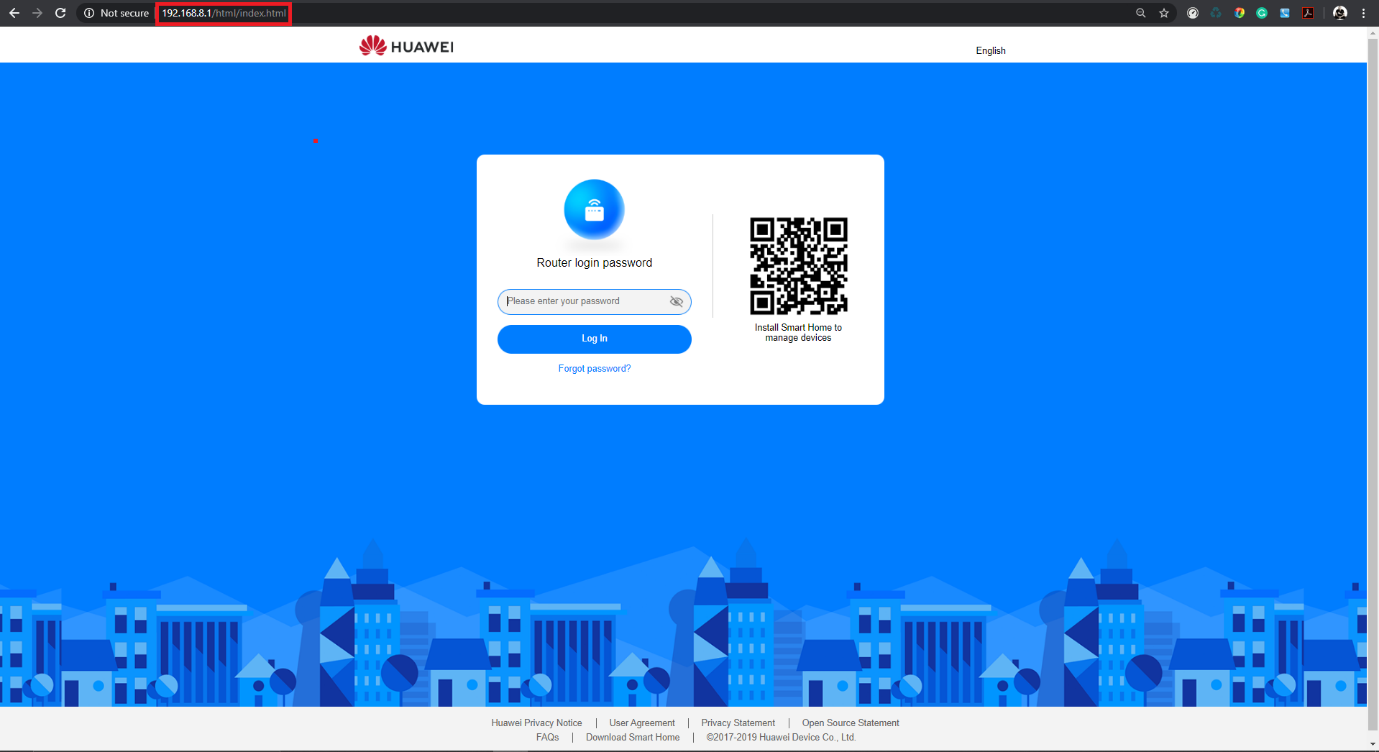This screenshot has height=752, width=1379.
Task: Open the Chrome profile avatar
Action: pyautogui.click(x=1340, y=13)
